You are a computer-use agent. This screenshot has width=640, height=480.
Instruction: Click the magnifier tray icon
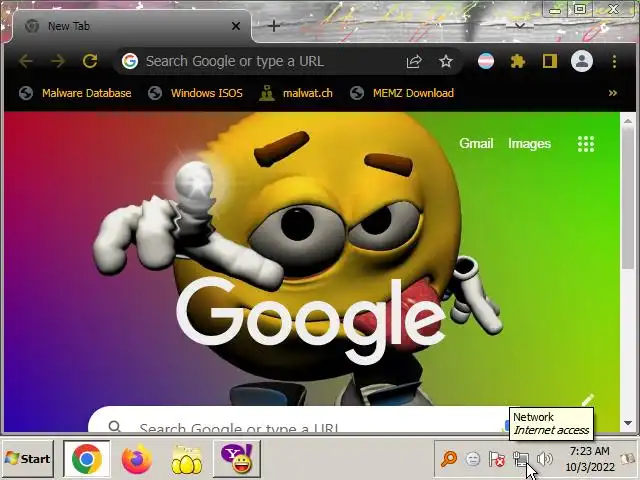pyautogui.click(x=449, y=459)
